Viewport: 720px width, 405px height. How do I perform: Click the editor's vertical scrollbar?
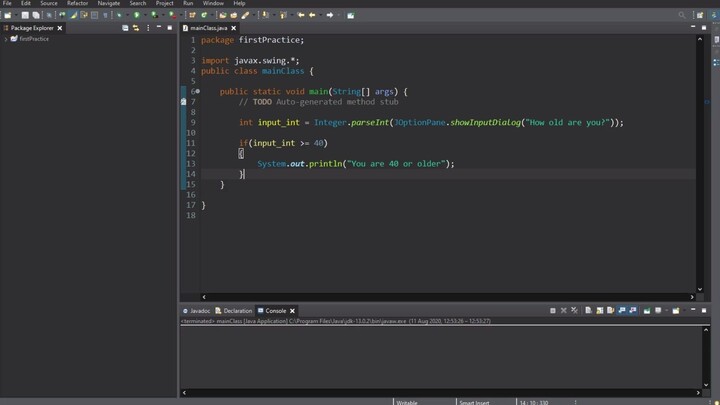[700, 160]
